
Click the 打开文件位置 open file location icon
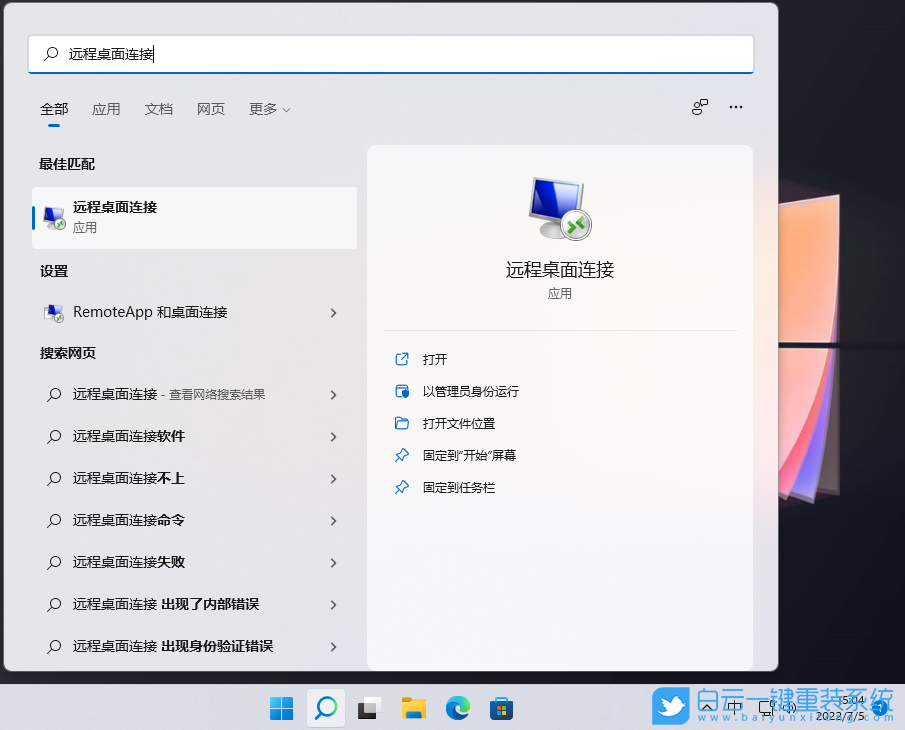pyautogui.click(x=401, y=423)
